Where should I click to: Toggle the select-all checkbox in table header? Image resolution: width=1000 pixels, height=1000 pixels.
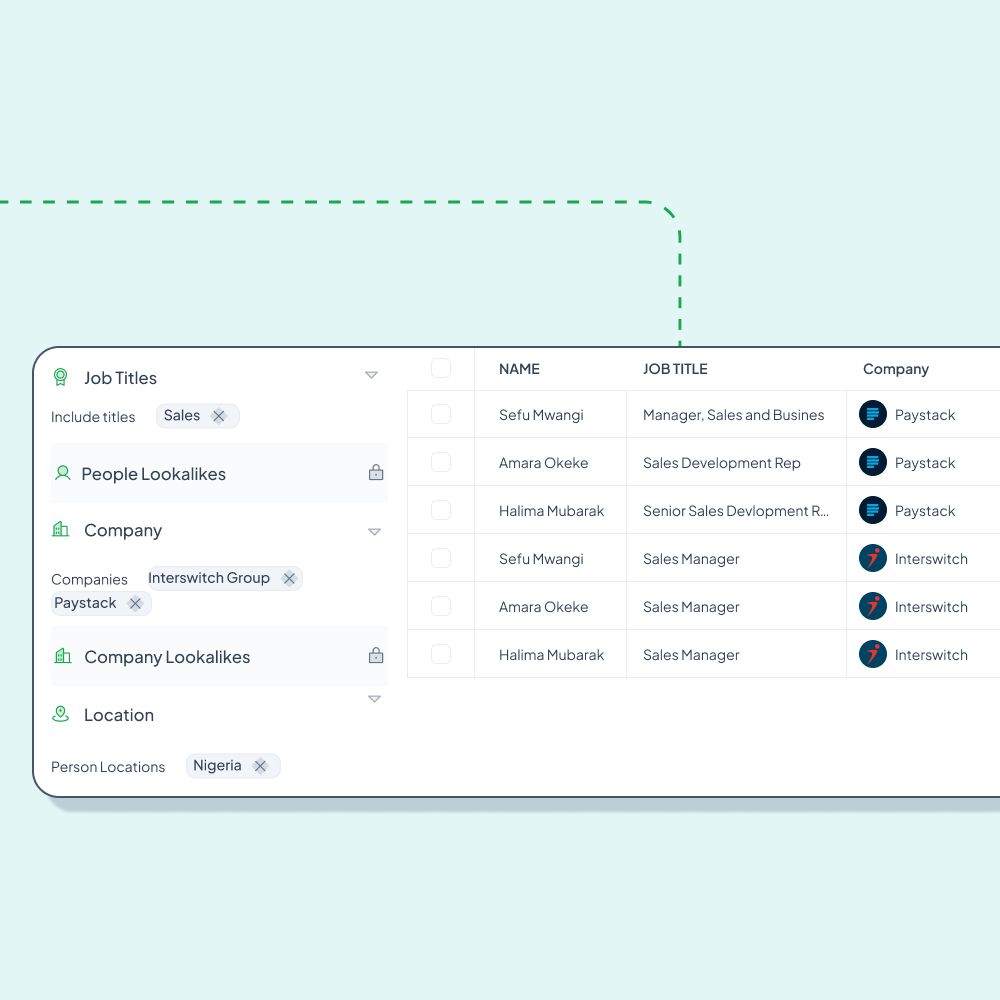[441, 368]
